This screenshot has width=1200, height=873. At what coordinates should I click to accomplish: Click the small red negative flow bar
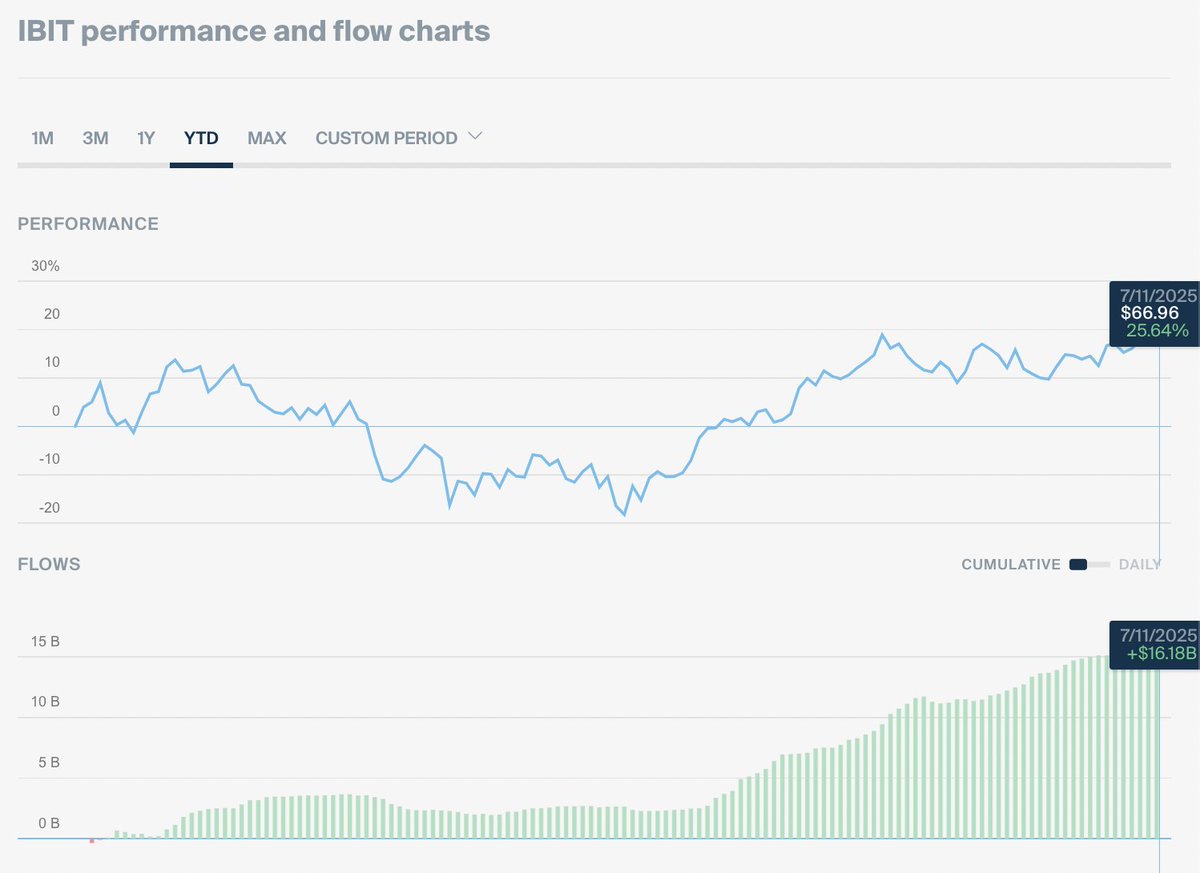coord(92,840)
